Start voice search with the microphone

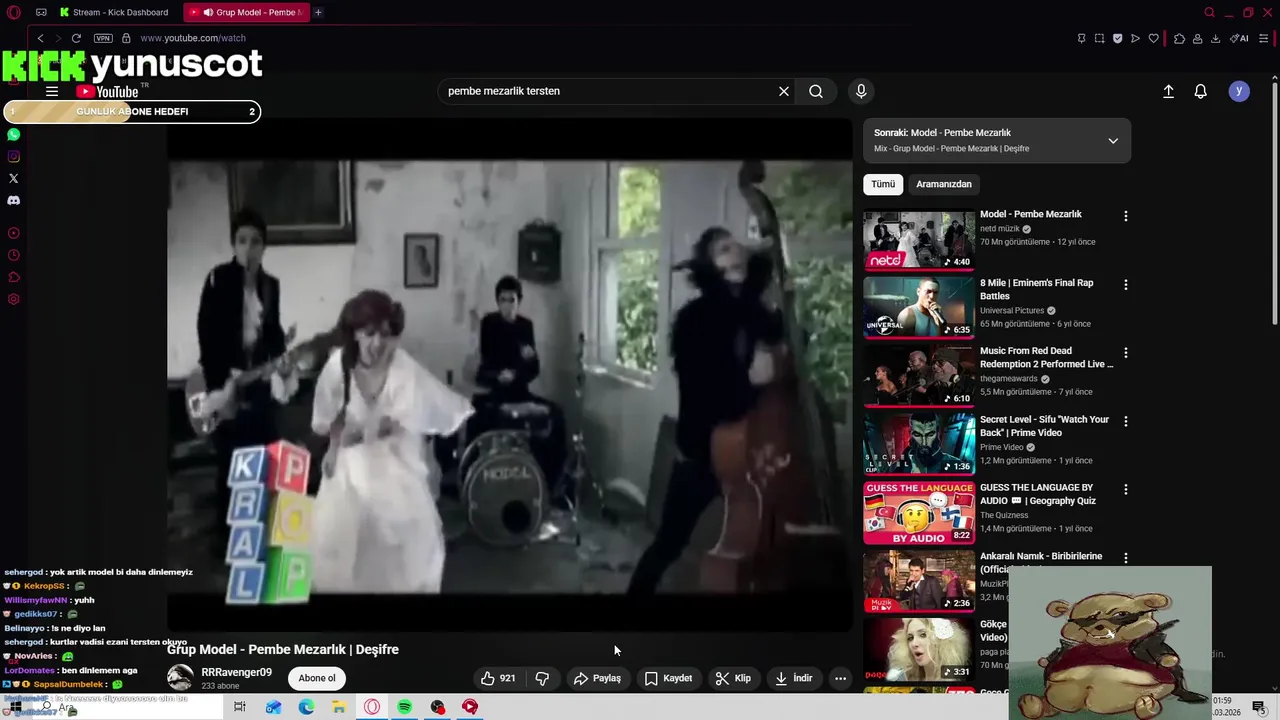click(x=861, y=91)
